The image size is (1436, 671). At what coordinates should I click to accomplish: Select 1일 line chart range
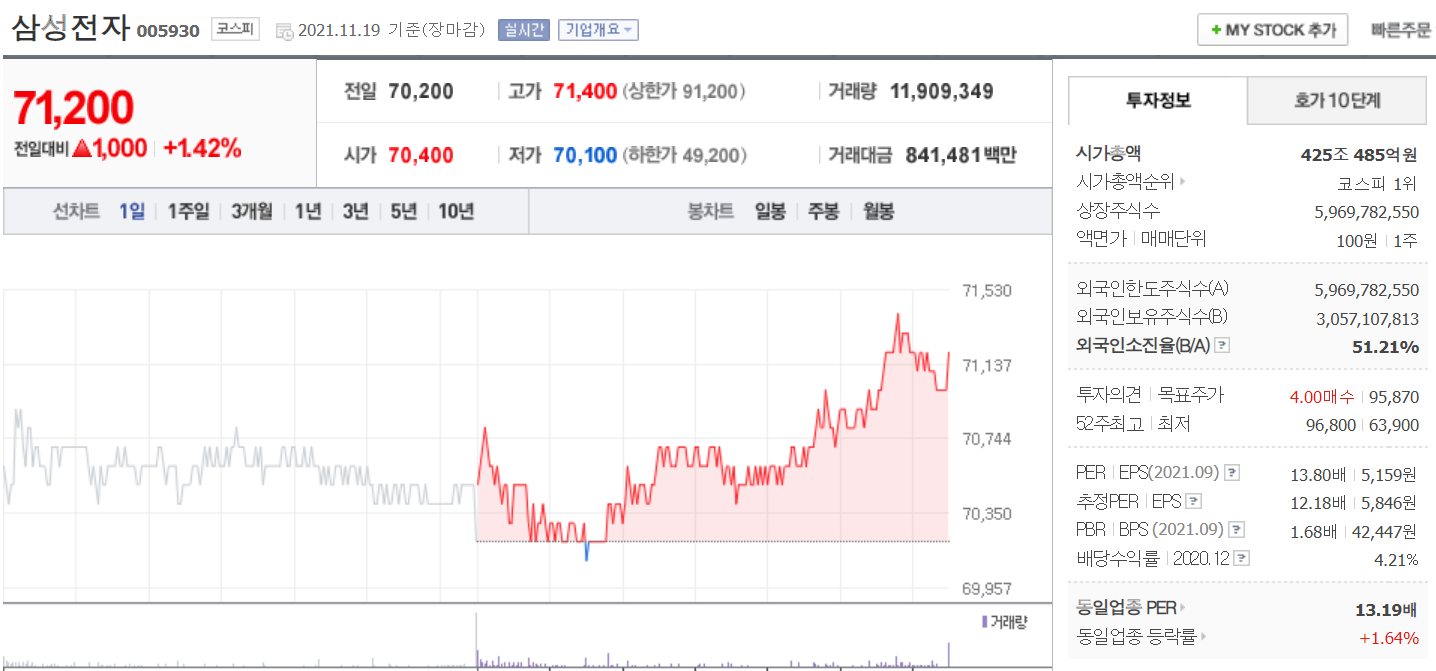pos(132,211)
